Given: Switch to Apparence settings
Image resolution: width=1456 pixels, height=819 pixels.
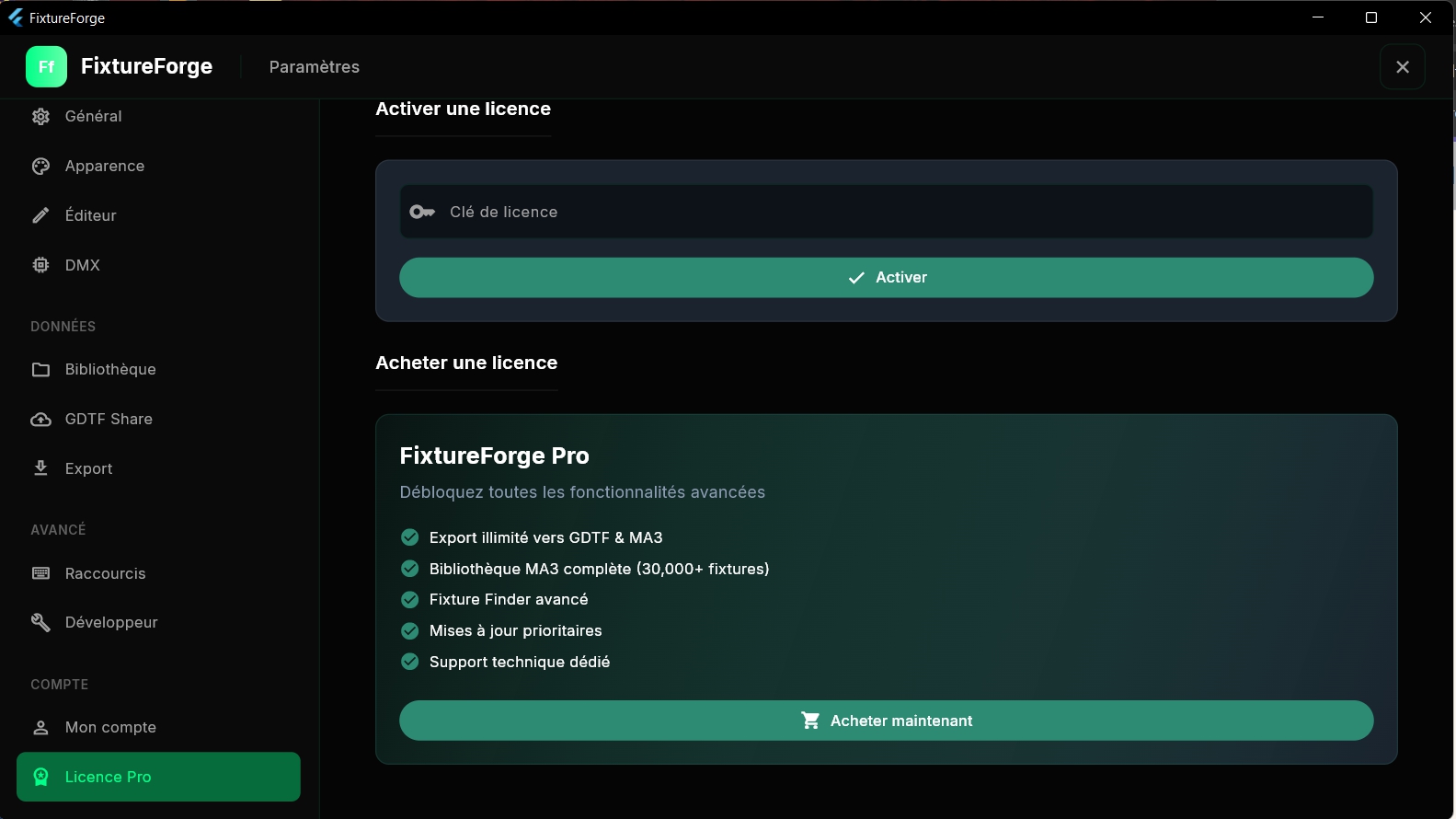Looking at the screenshot, I should pyautogui.click(x=158, y=166).
